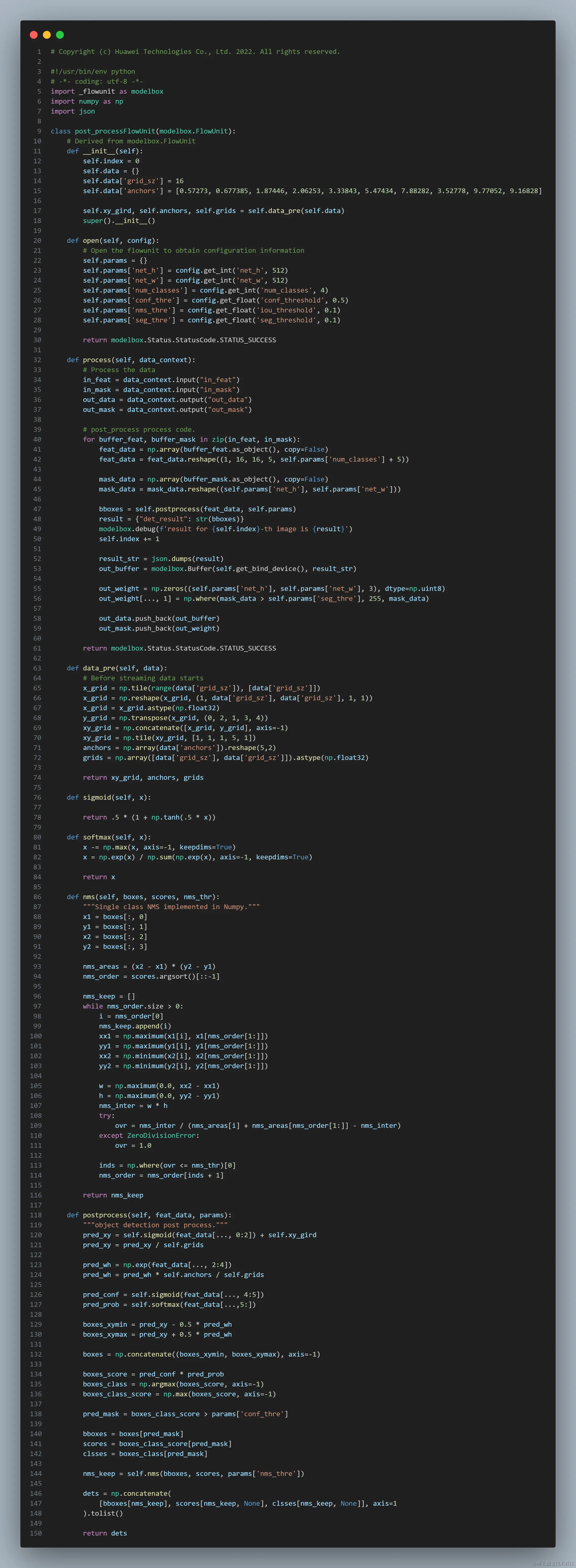Click 'result_str = json.dumps(result)' line
The image size is (576, 1568).
[161, 559]
